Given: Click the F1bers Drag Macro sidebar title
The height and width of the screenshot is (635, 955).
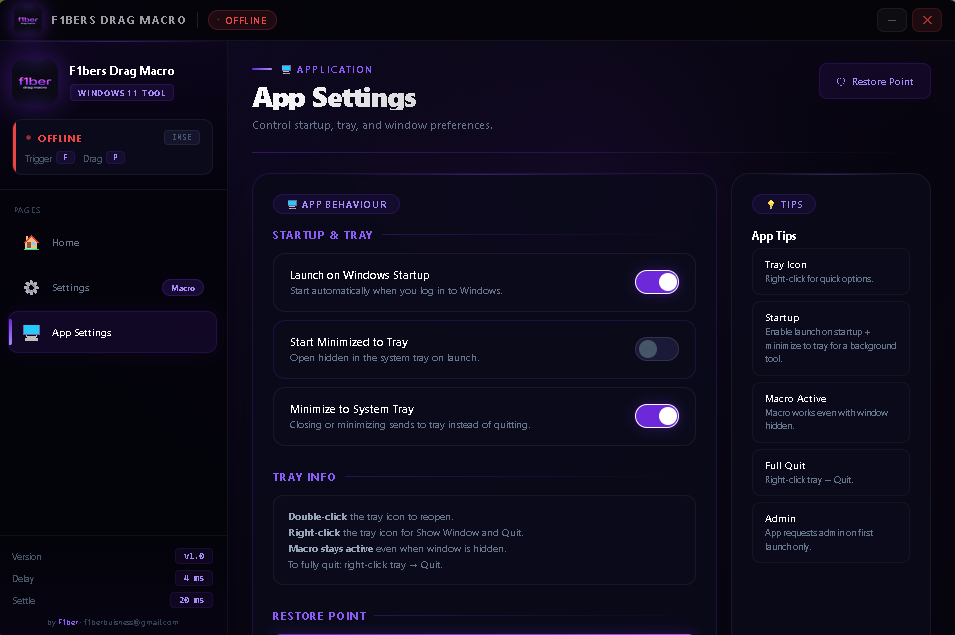Looking at the screenshot, I should 122,71.
